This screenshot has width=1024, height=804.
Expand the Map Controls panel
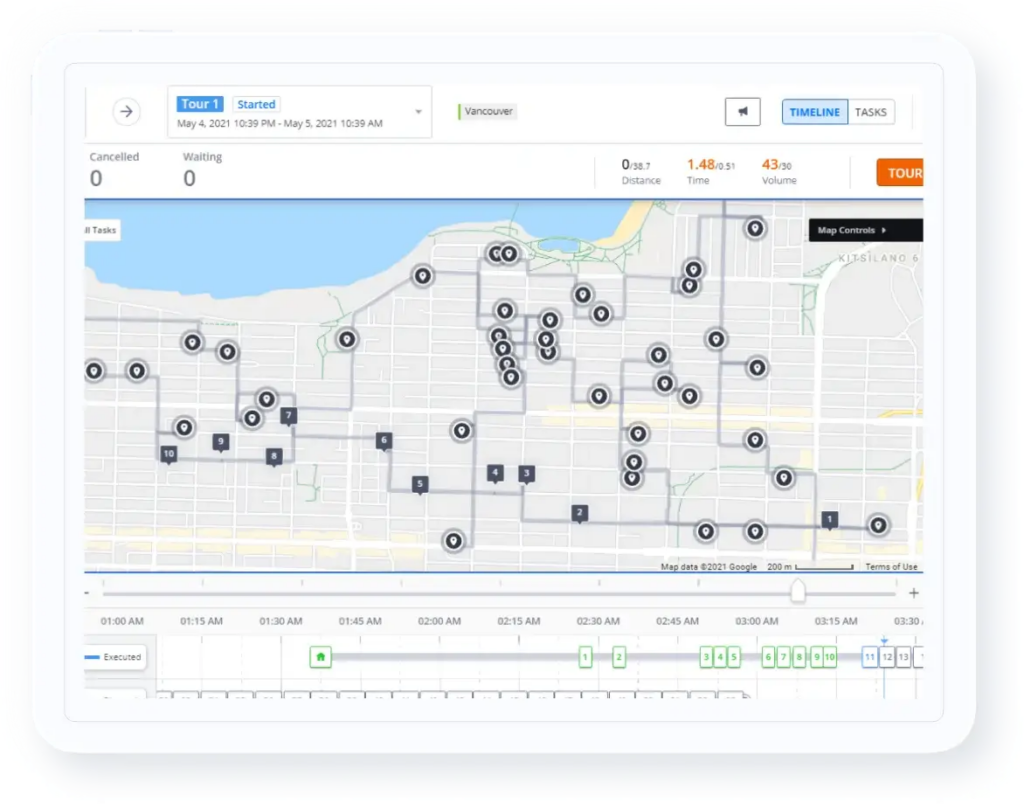[864, 230]
